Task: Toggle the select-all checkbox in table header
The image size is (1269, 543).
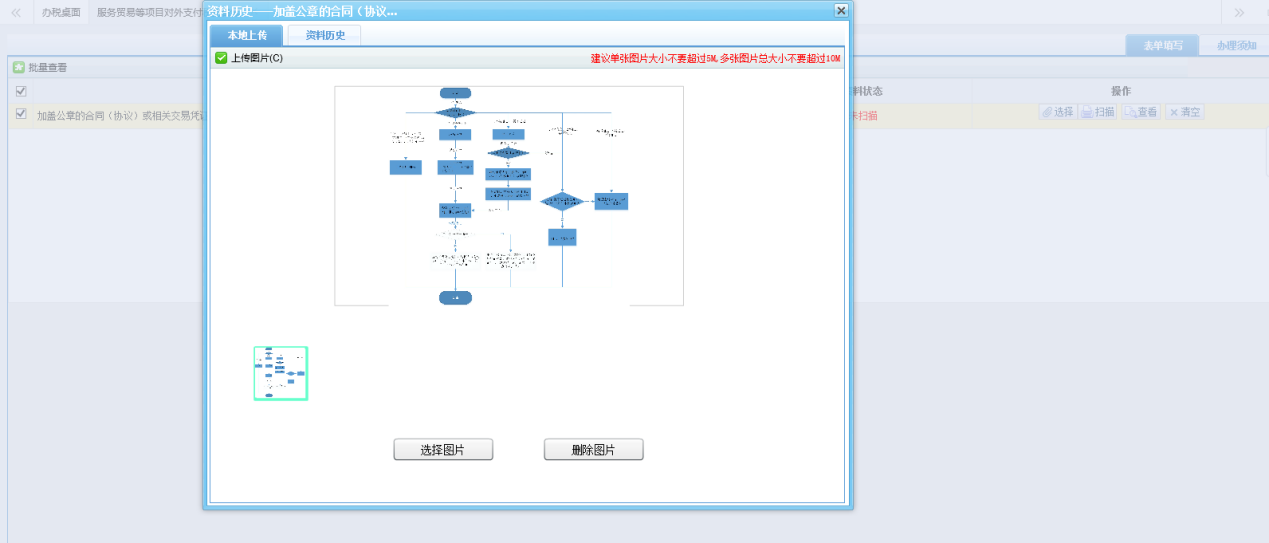Action: pos(21,92)
